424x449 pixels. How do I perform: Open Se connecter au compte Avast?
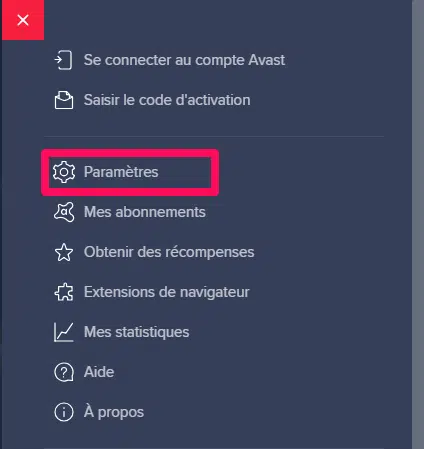tap(184, 60)
